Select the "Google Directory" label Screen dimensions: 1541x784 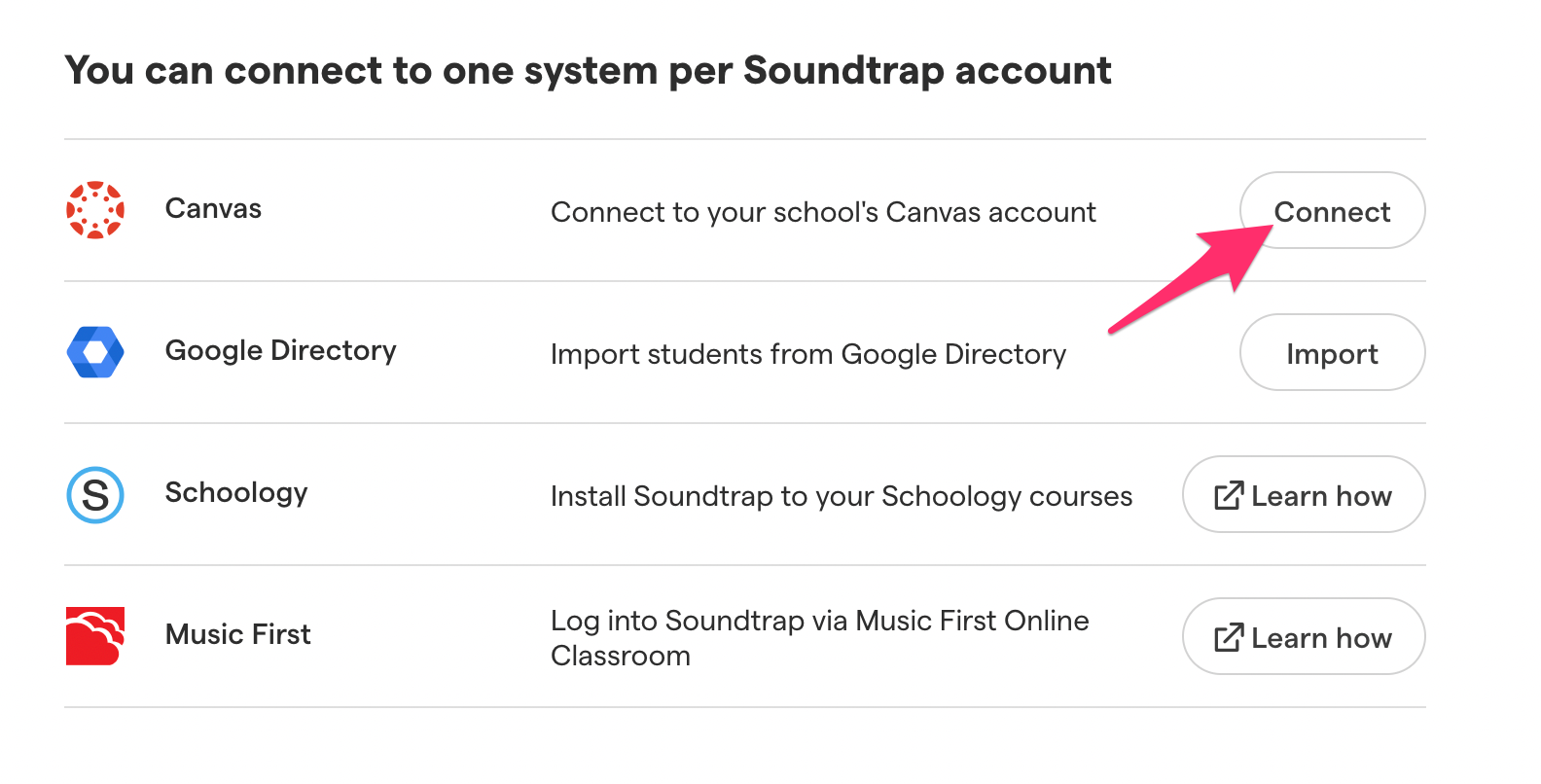pos(281,351)
